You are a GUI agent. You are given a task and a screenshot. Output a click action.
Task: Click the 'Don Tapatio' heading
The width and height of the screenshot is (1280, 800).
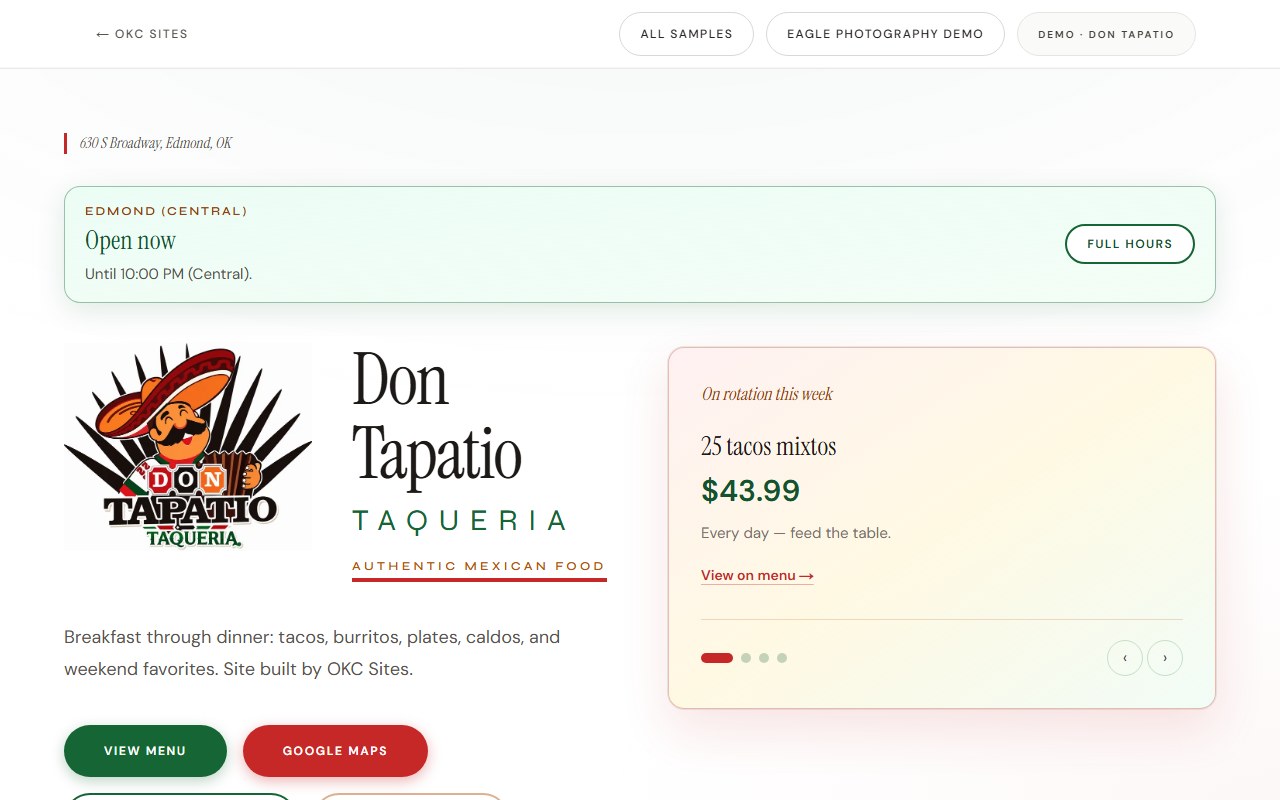pos(437,417)
